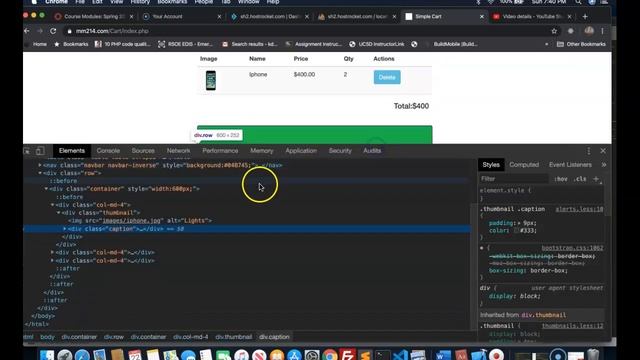Select div.row in the breadcrumb trail
The image size is (640, 360).
click(114, 337)
